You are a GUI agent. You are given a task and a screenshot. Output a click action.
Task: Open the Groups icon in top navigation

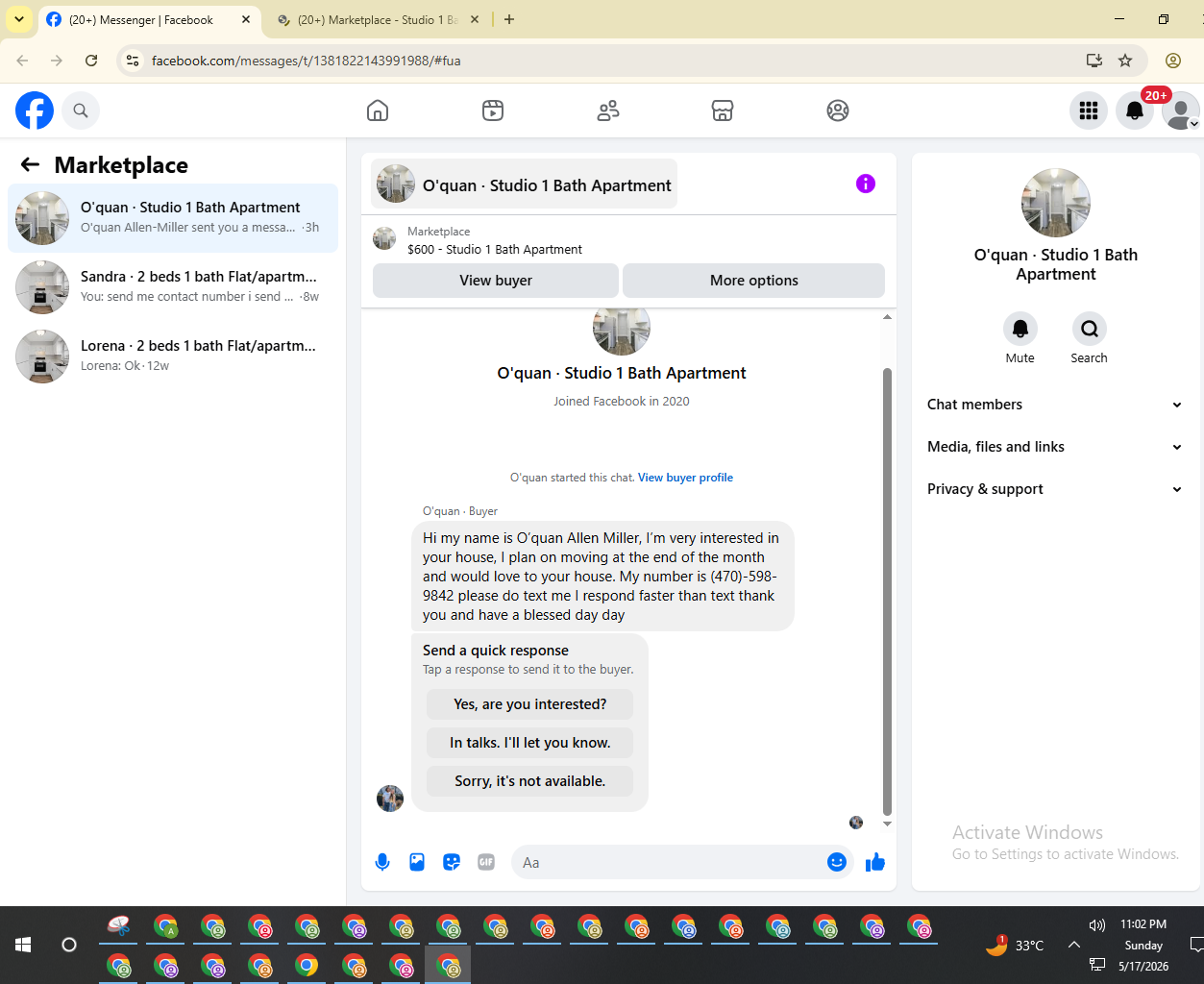838,111
